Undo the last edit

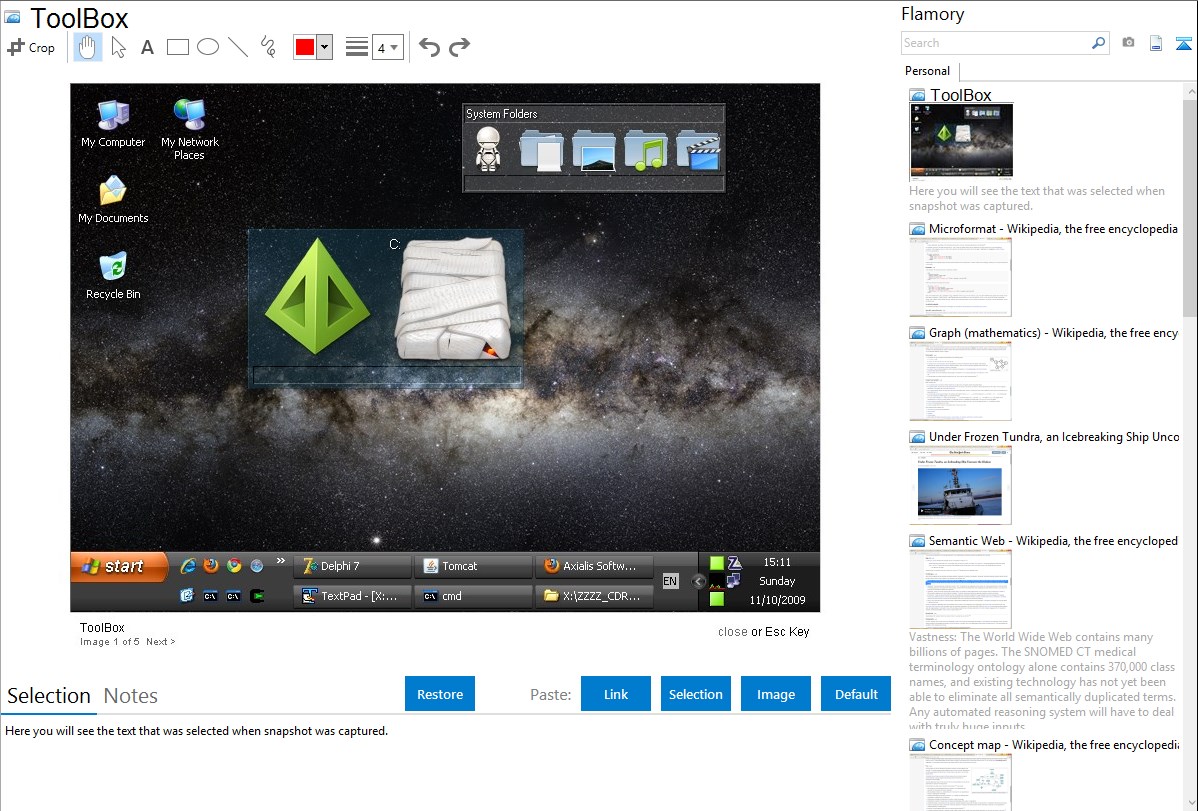(x=429, y=47)
